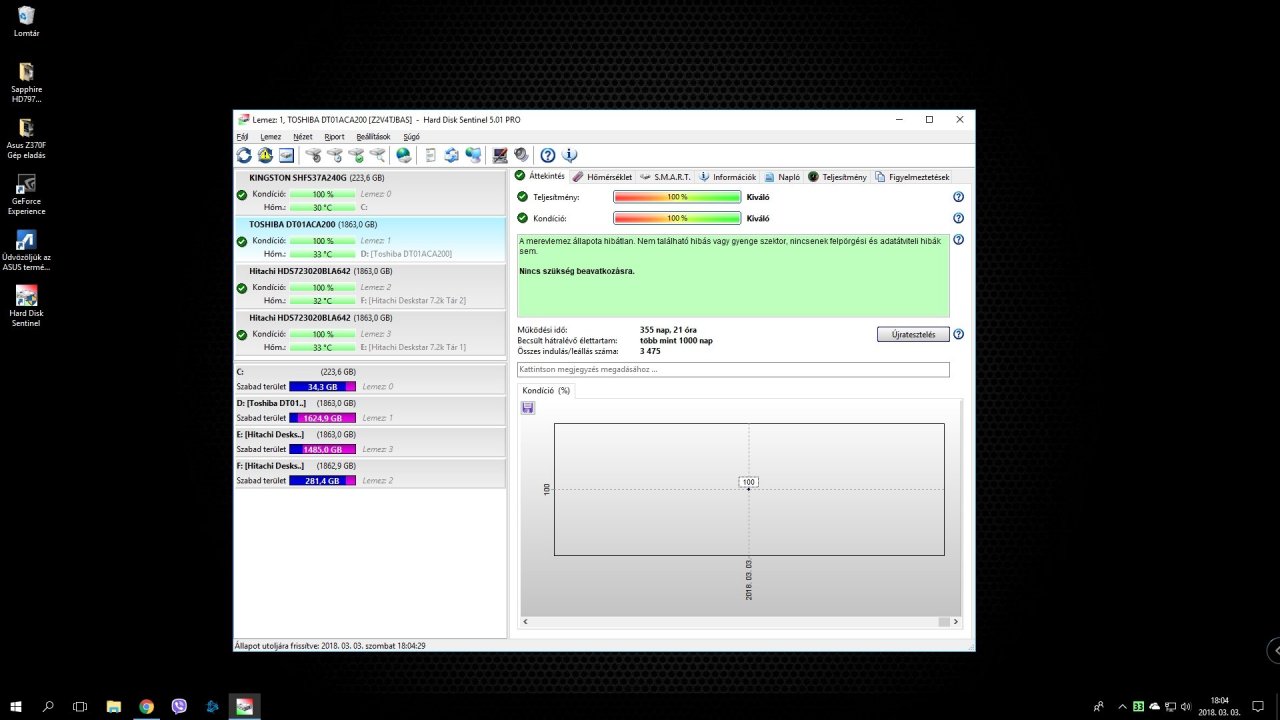Open Viber from the taskbar
Screen dimensions: 1280x720
(179, 706)
